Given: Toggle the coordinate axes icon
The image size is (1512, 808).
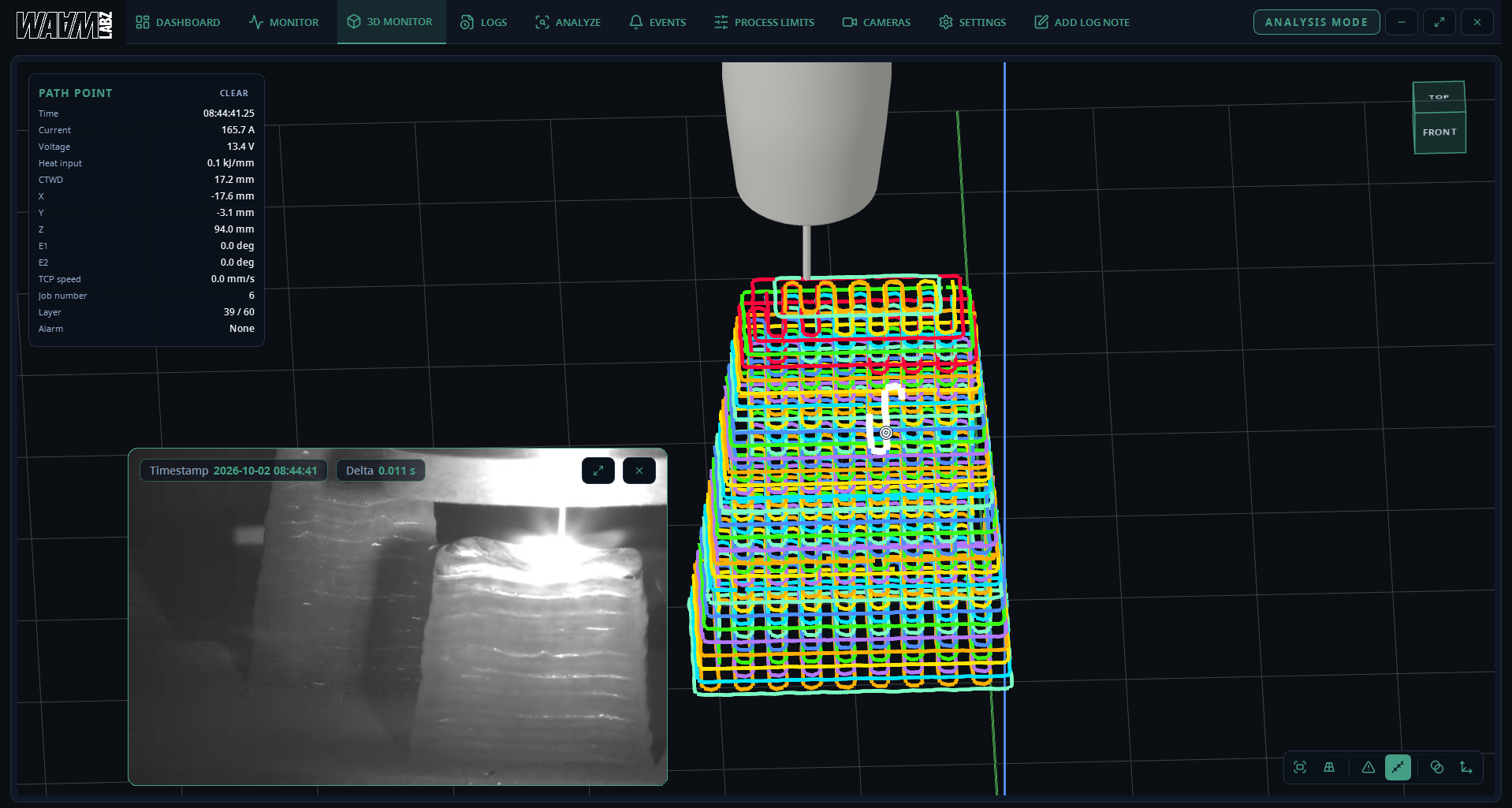Looking at the screenshot, I should [1466, 767].
